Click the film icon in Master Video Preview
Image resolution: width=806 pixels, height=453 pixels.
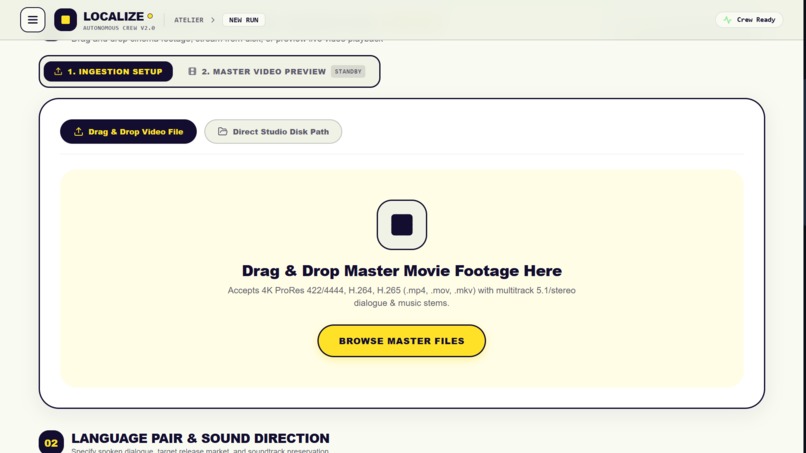pyautogui.click(x=192, y=71)
